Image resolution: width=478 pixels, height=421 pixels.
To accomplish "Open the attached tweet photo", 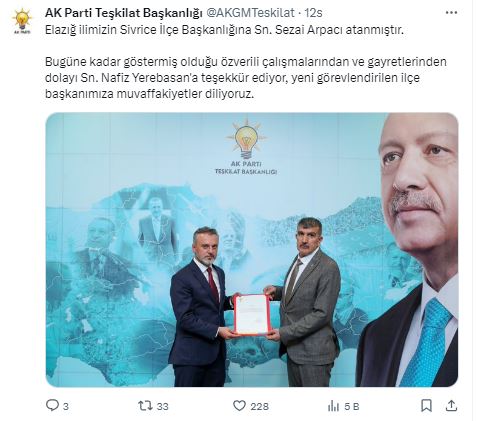I will click(x=252, y=250).
